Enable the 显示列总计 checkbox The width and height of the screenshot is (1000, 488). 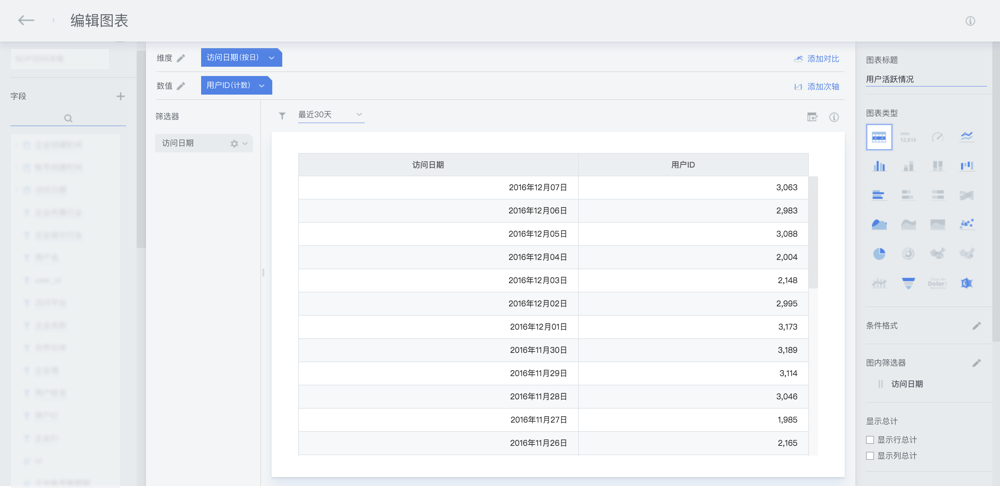point(870,455)
